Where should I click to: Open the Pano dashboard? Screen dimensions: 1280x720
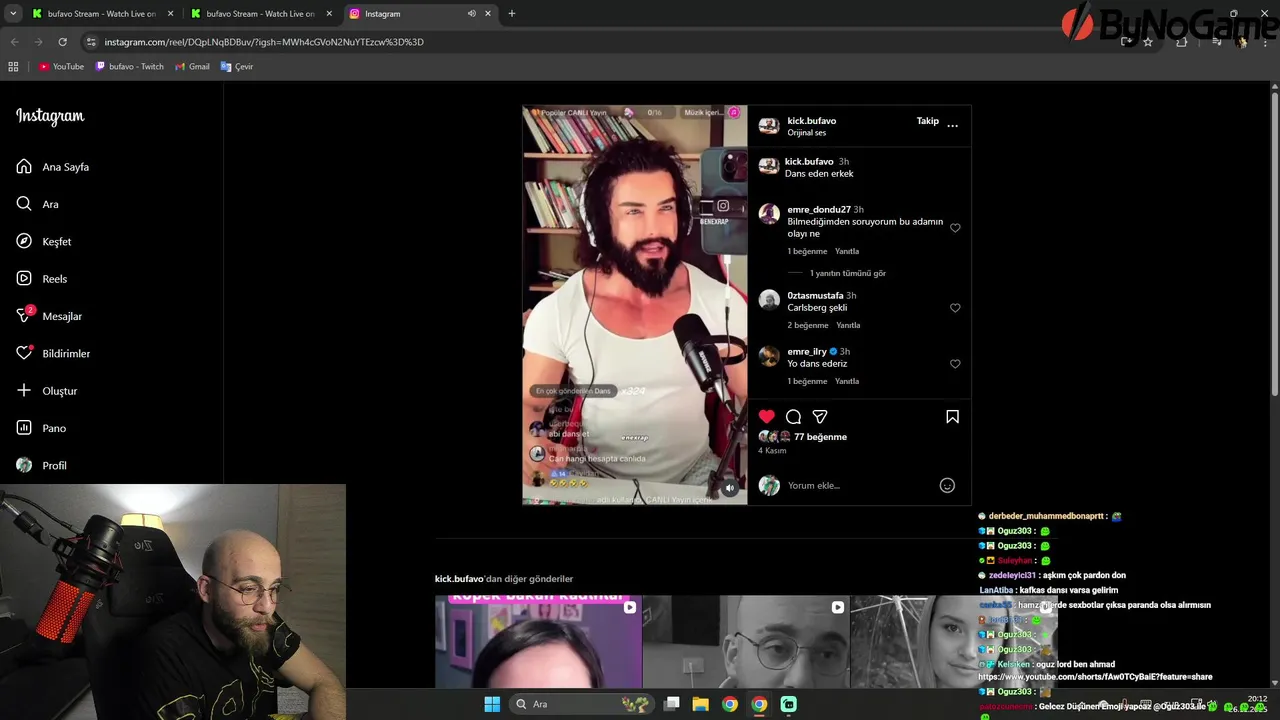click(x=42, y=428)
